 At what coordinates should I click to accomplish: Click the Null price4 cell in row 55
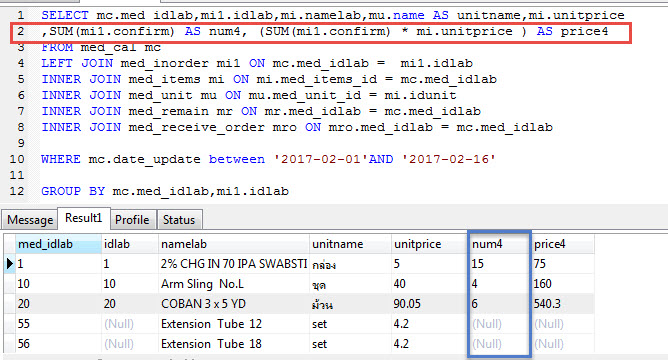pyautogui.click(x=562, y=324)
